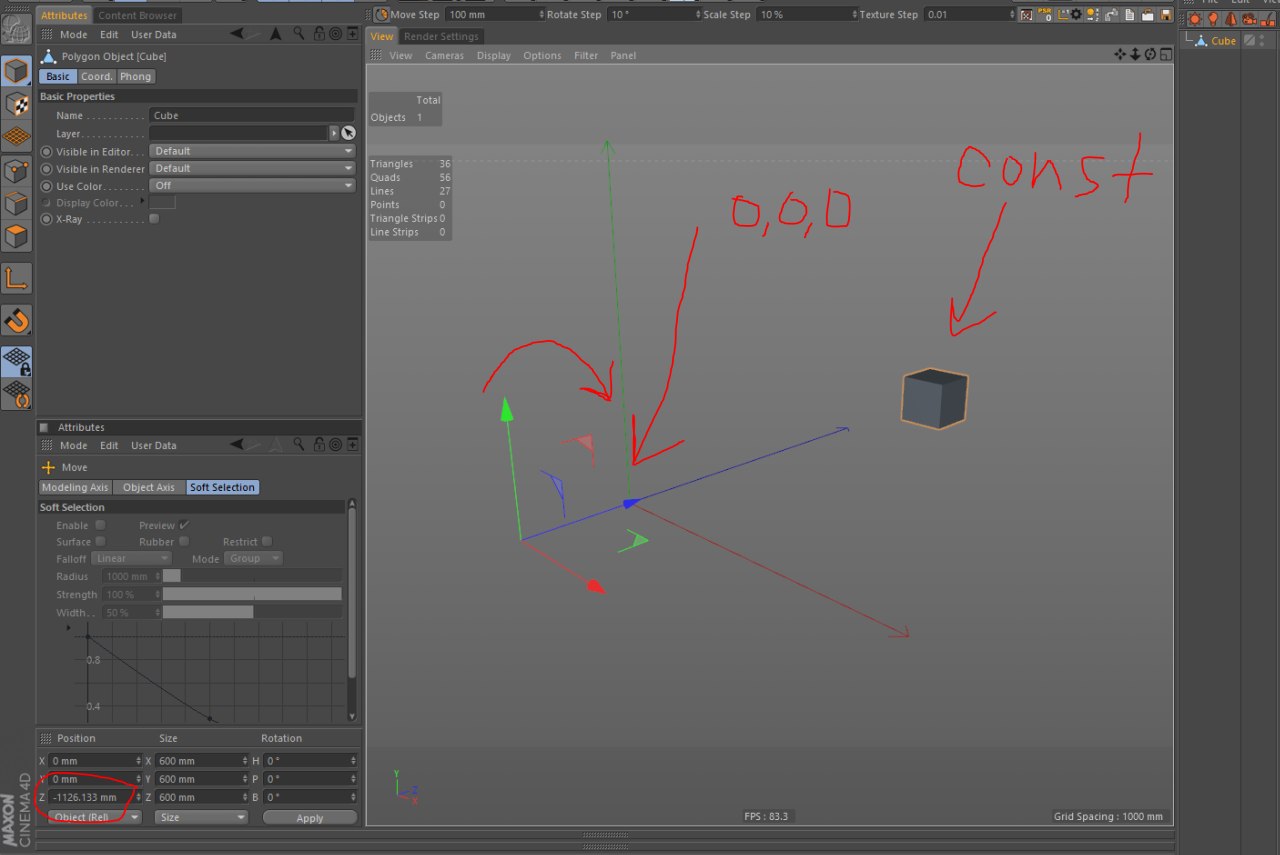The height and width of the screenshot is (855, 1280).
Task: Click the camera icon in Object Manager toolbar
Action: pos(1249,18)
